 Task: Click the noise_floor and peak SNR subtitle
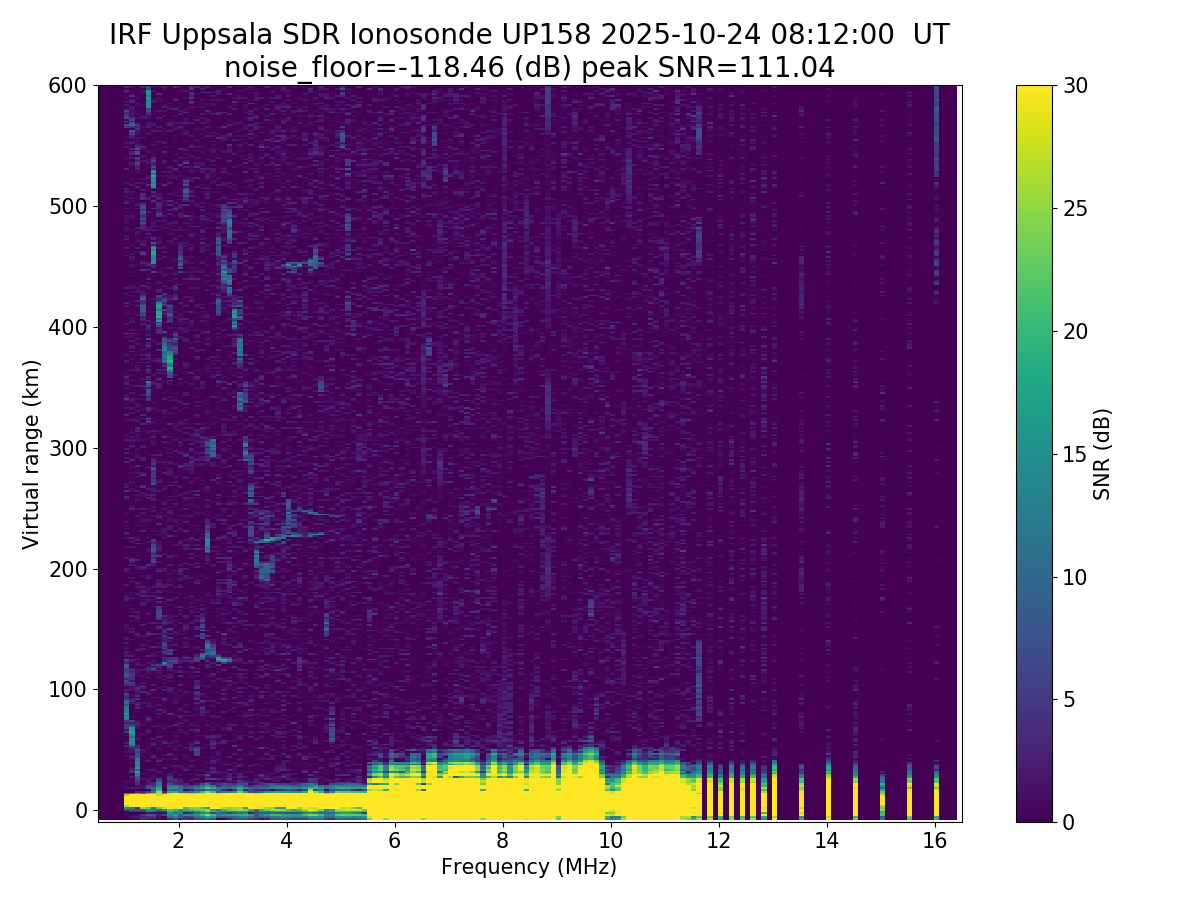[529, 68]
